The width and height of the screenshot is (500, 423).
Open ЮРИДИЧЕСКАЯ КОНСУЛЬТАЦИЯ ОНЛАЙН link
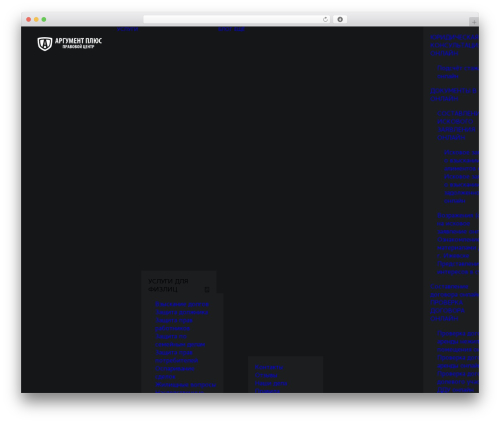(454, 45)
